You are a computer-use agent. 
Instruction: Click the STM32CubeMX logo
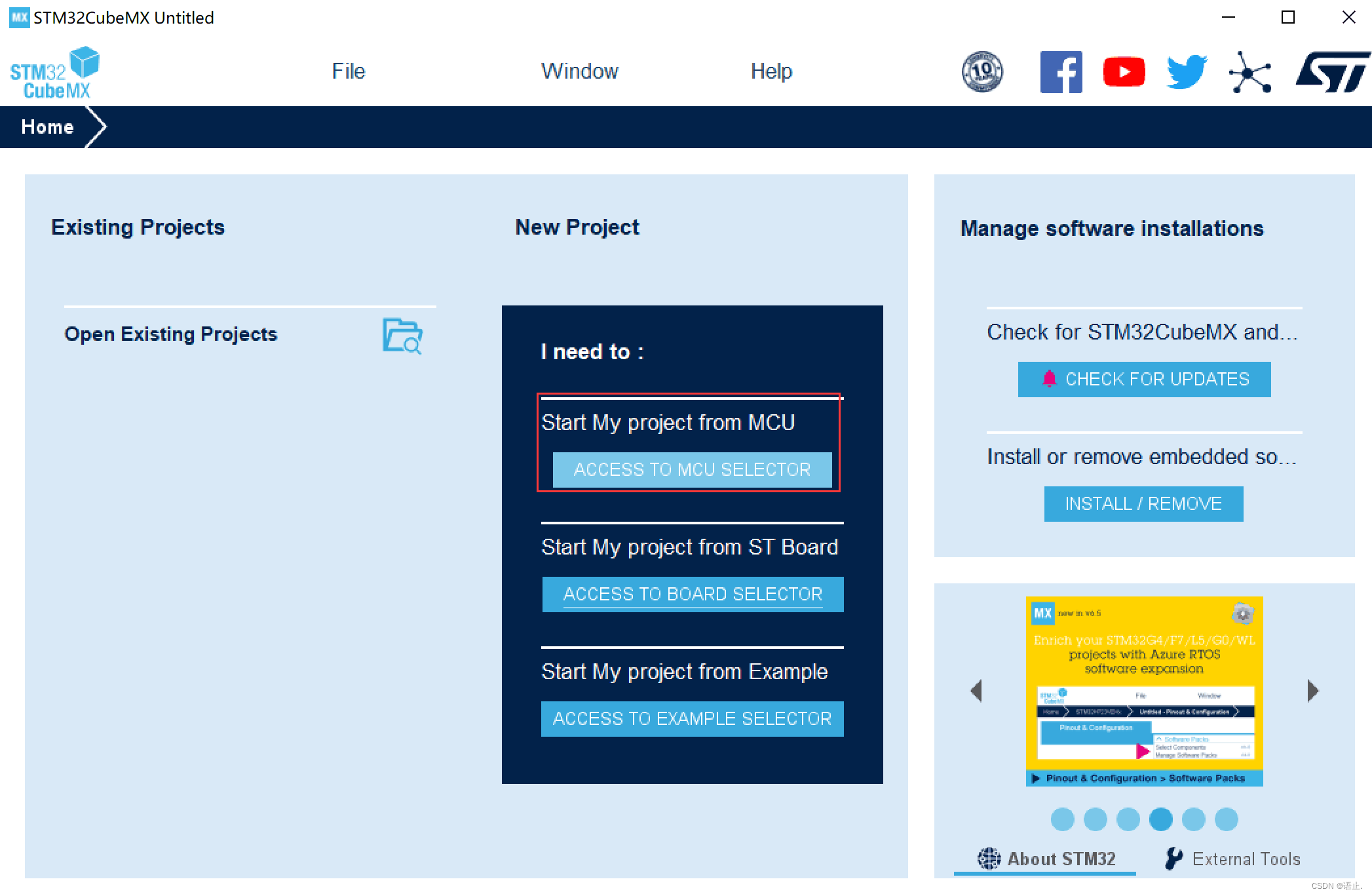pos(55,73)
